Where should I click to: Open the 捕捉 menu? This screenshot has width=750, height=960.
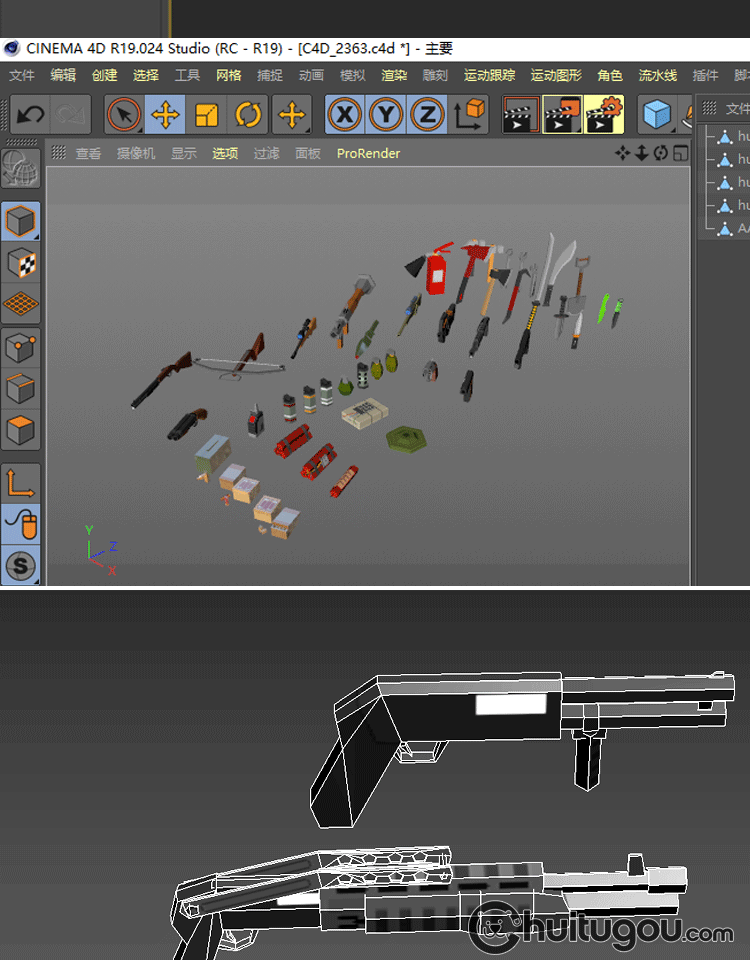click(269, 75)
